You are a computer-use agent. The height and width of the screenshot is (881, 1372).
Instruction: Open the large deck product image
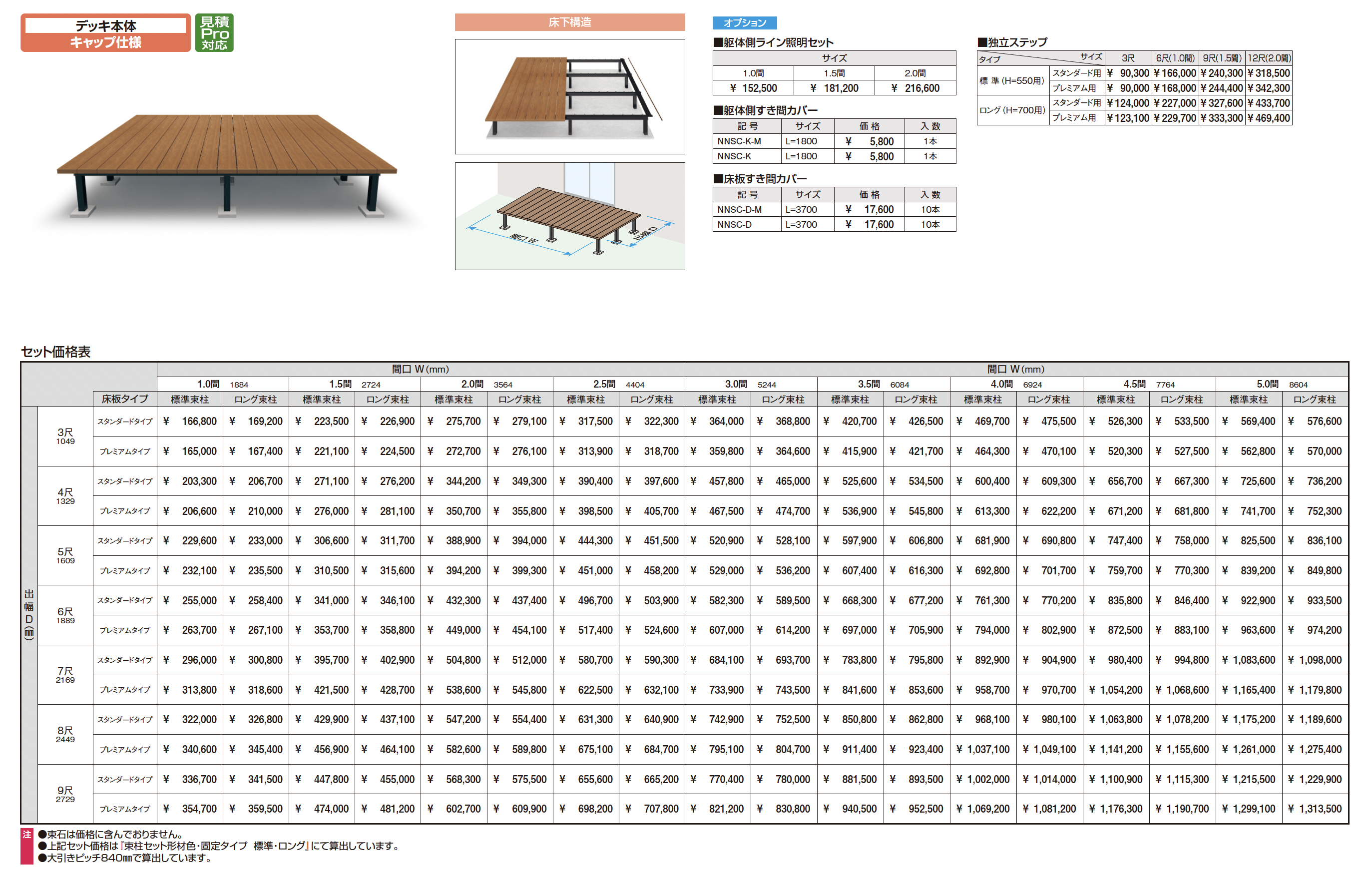pyautogui.click(x=227, y=166)
